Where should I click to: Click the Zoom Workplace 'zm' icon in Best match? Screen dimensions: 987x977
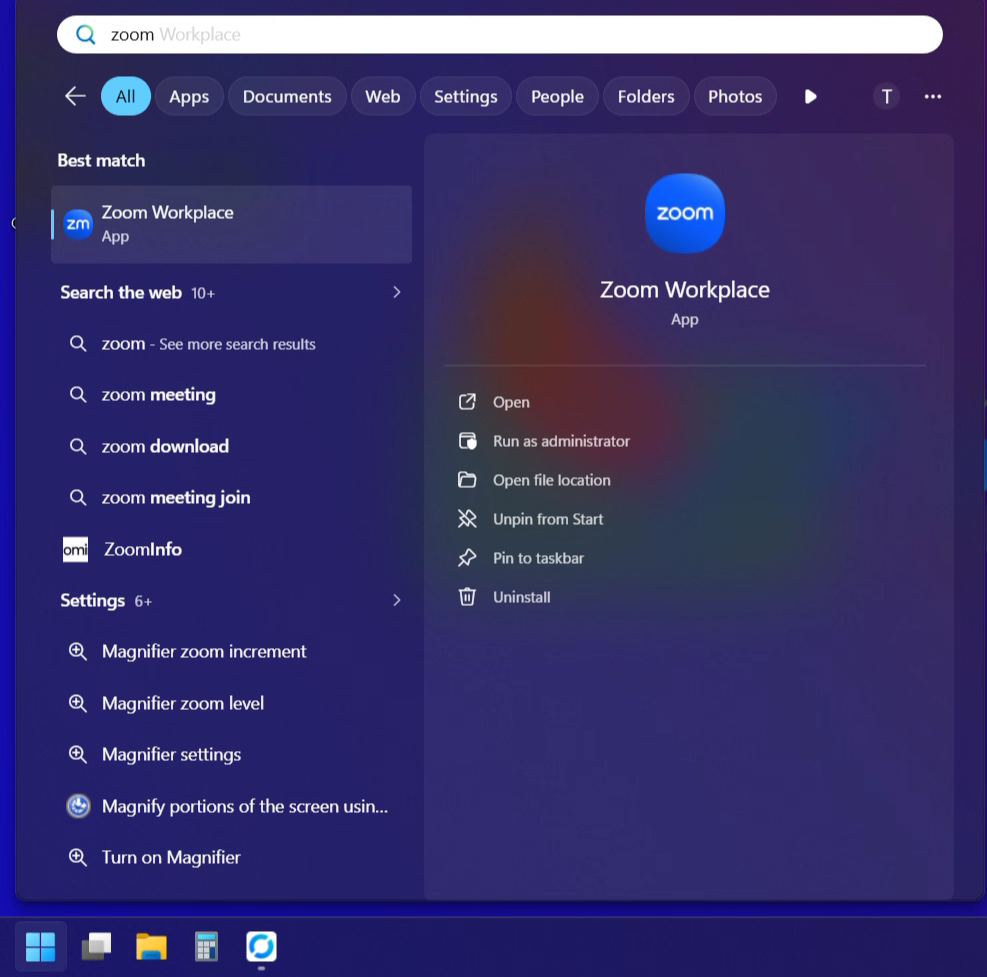[x=78, y=224]
